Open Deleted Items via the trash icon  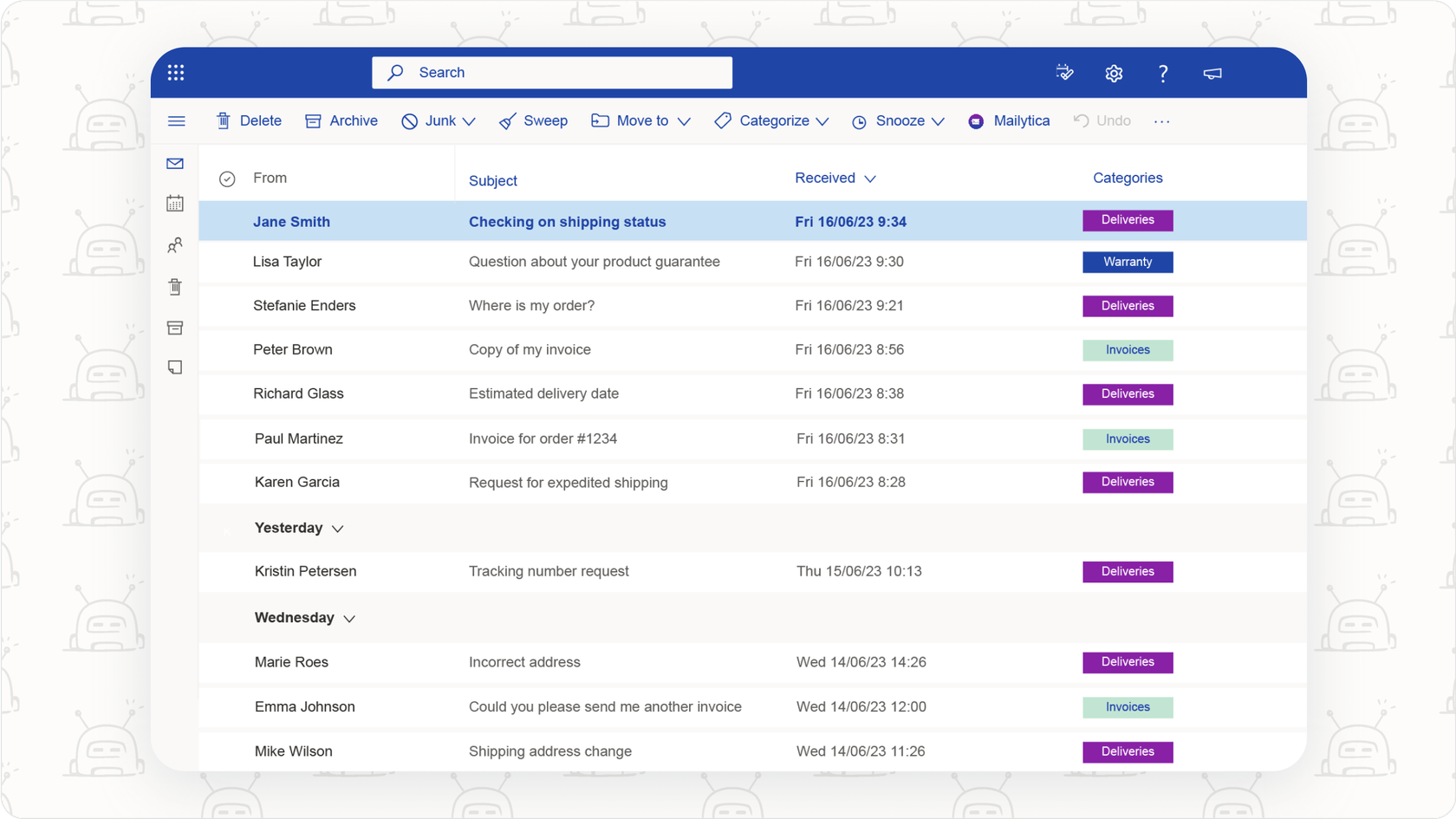tap(175, 286)
